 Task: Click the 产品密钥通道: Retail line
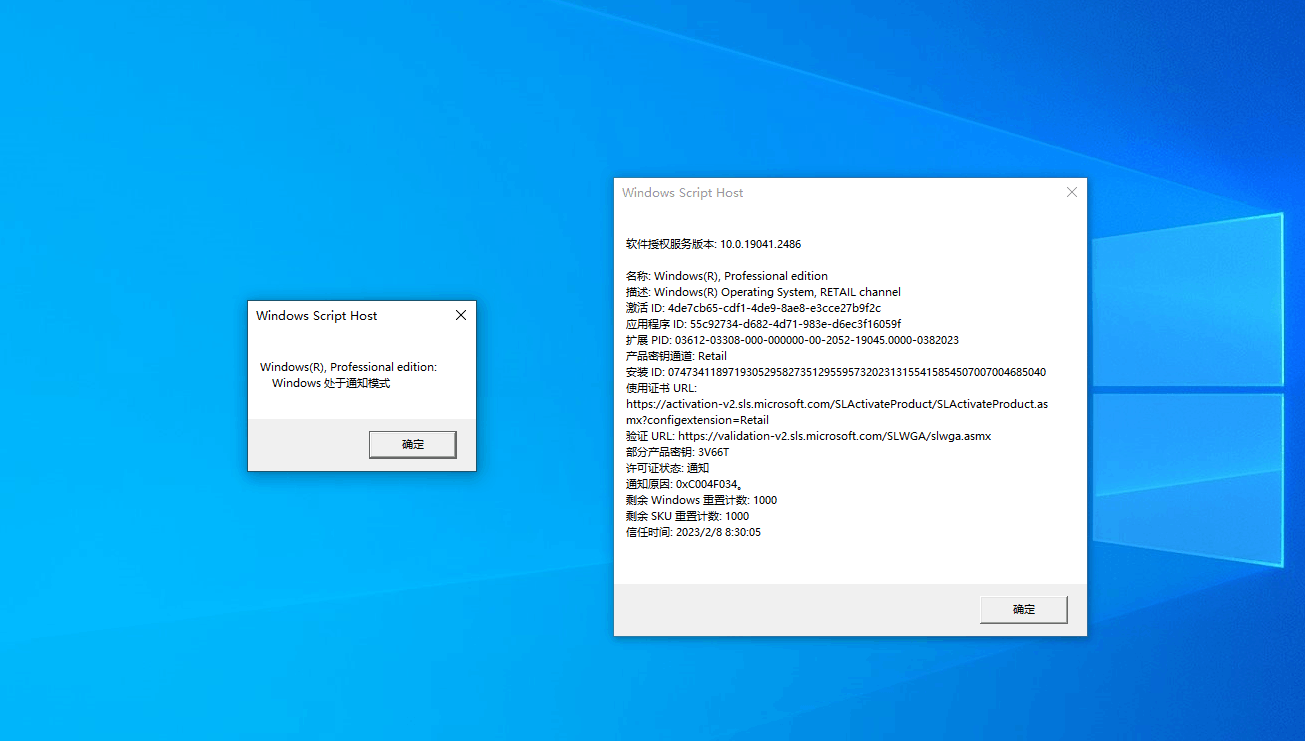coord(676,356)
